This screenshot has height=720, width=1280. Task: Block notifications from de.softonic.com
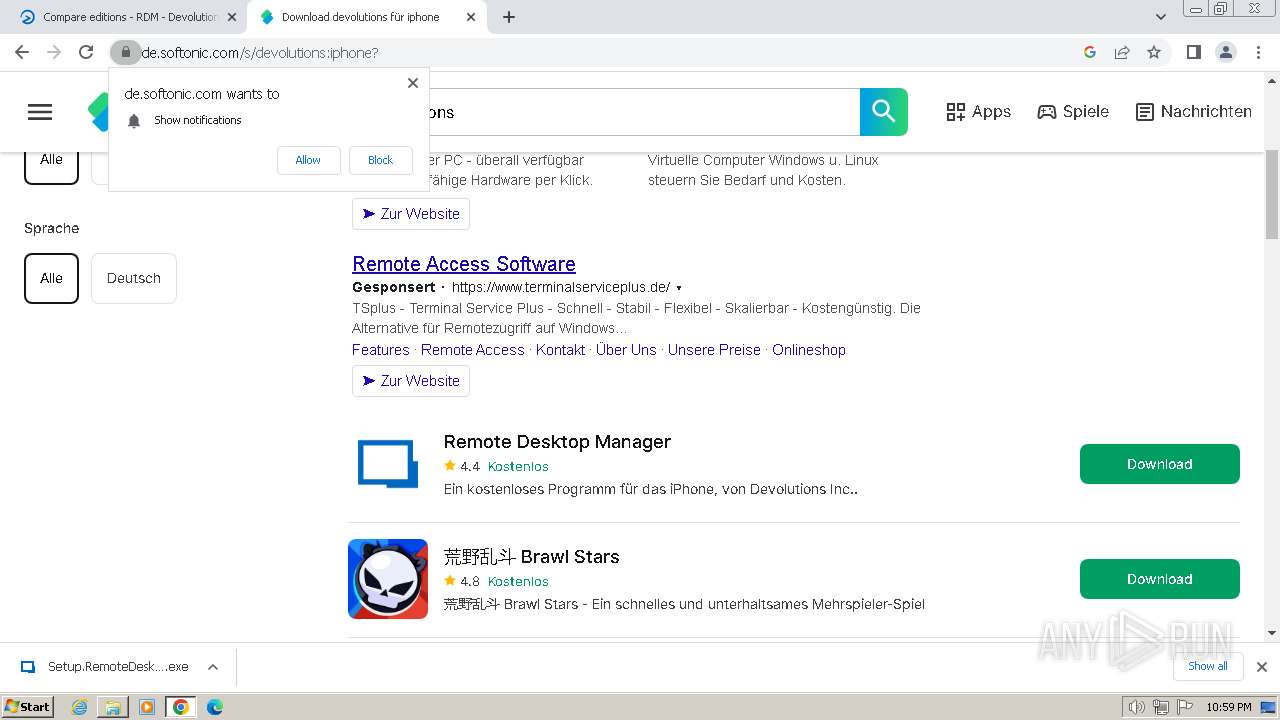(380, 160)
